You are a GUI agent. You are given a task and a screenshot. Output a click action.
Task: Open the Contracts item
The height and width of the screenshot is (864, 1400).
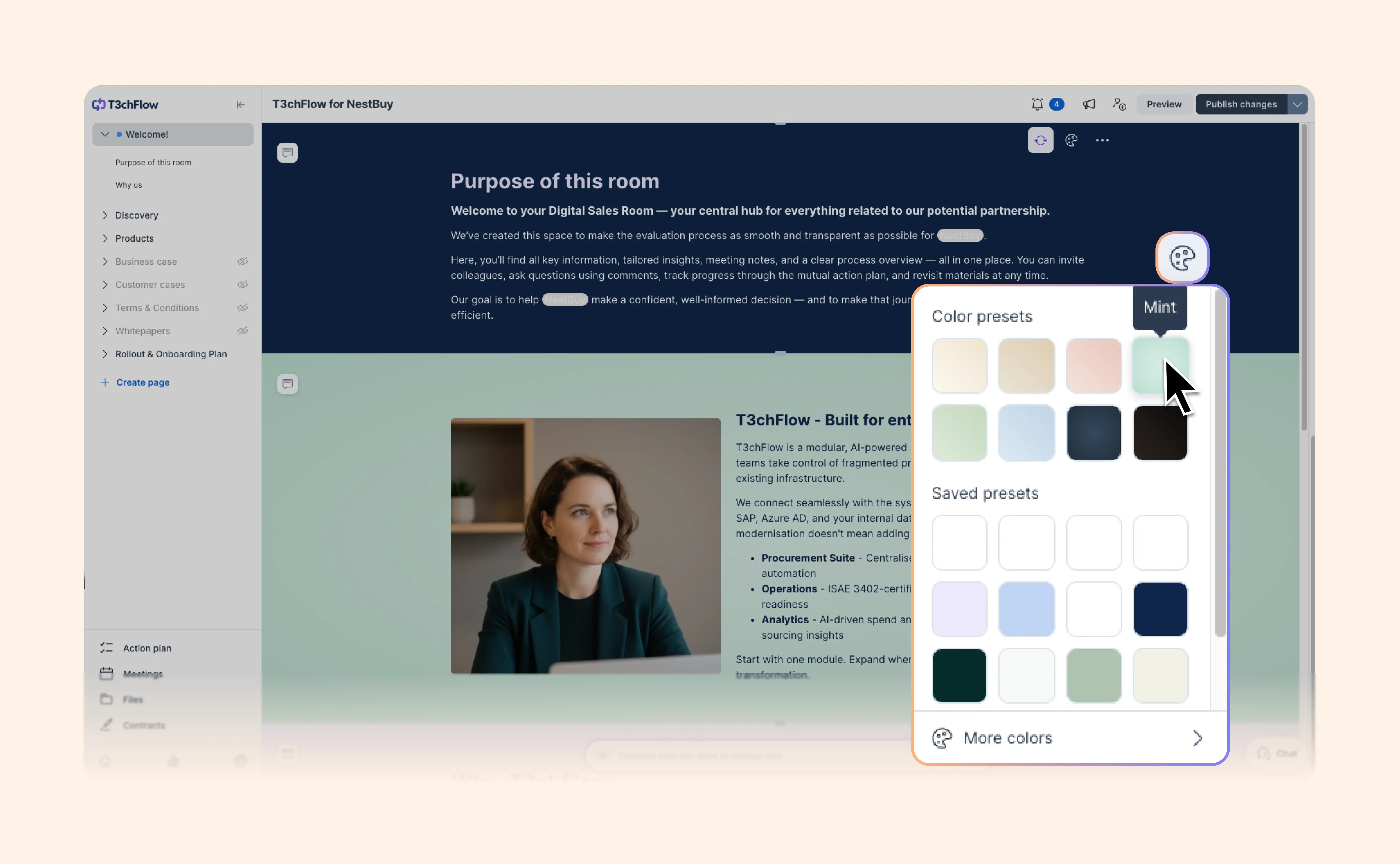click(x=143, y=725)
